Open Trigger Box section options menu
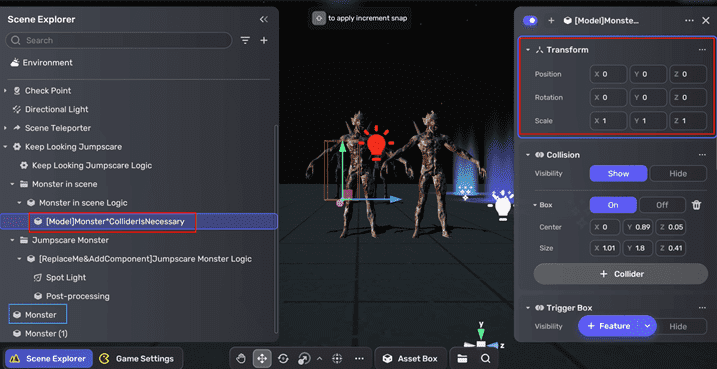Viewport: 717px width, 369px height. [x=702, y=308]
